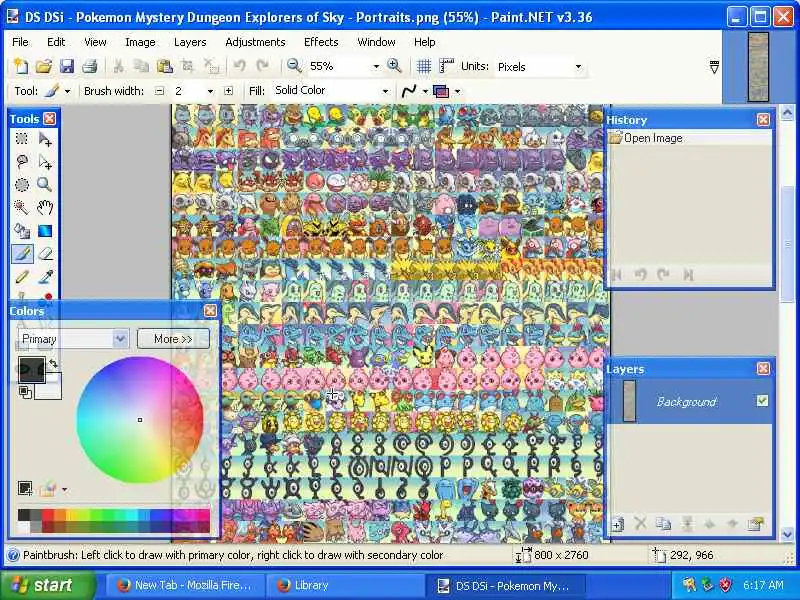Open the View menu
Screen dimensions: 800x600
95,42
